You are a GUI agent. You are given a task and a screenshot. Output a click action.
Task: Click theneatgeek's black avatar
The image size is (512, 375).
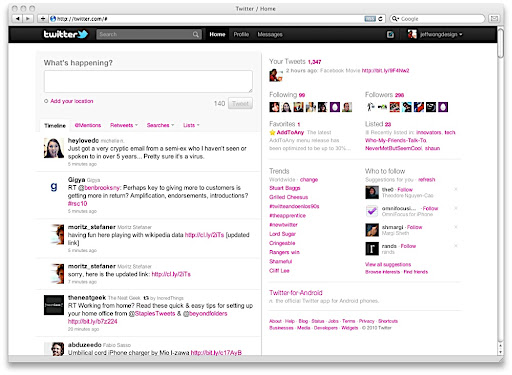tap(54, 305)
